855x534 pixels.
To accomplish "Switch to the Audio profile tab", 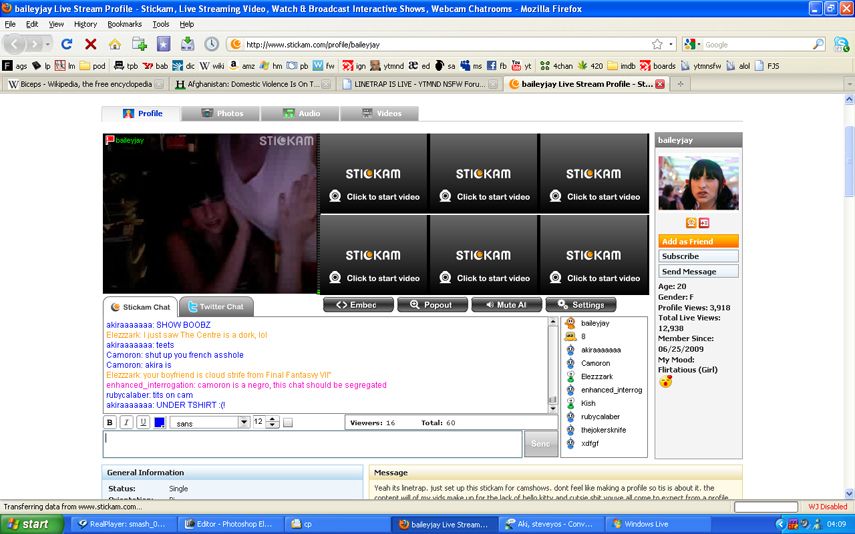I will click(300, 113).
